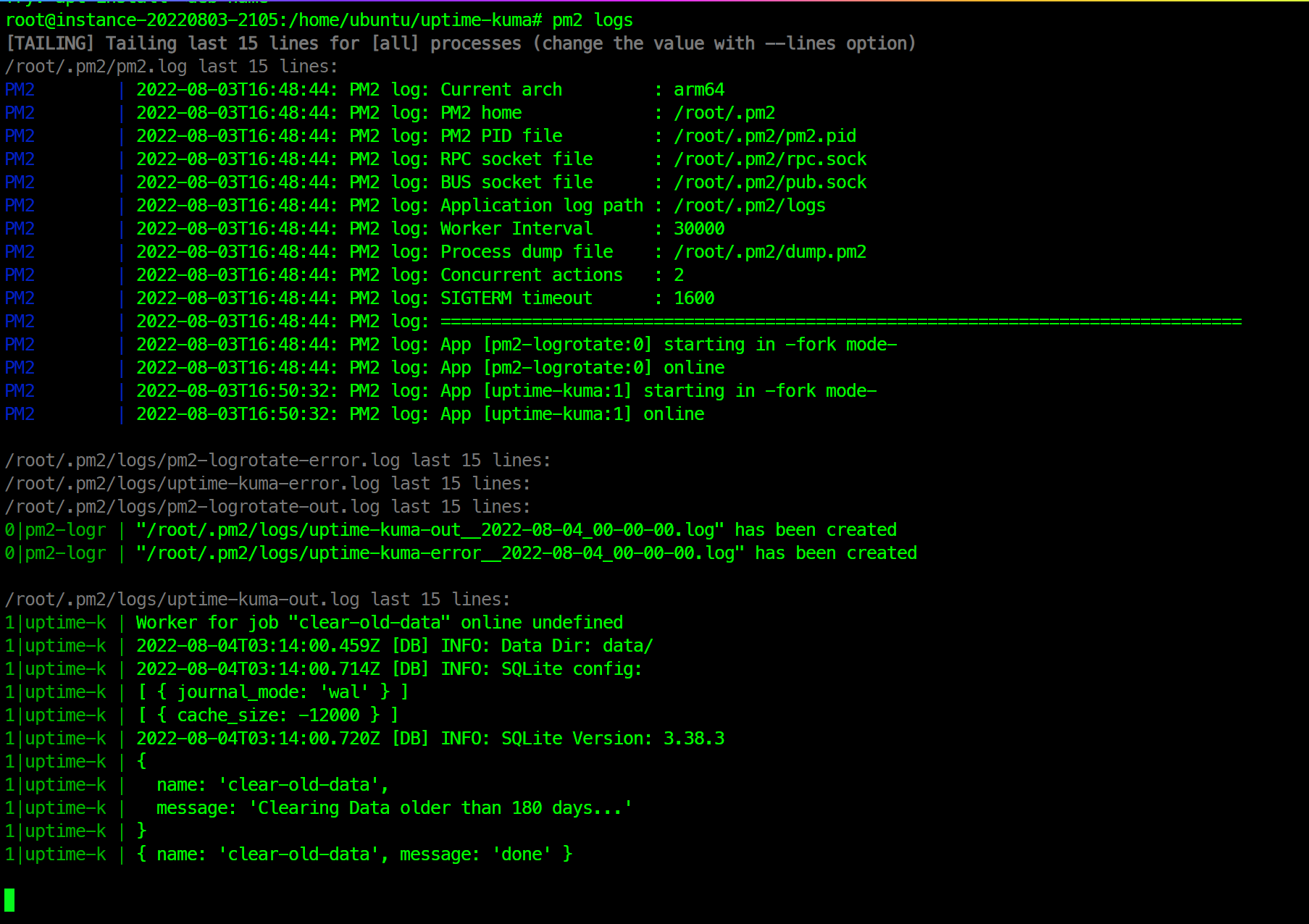1309x924 pixels.
Task: Click 'Worker for job "clear-old-data" online undefined'
Action: tap(380, 623)
